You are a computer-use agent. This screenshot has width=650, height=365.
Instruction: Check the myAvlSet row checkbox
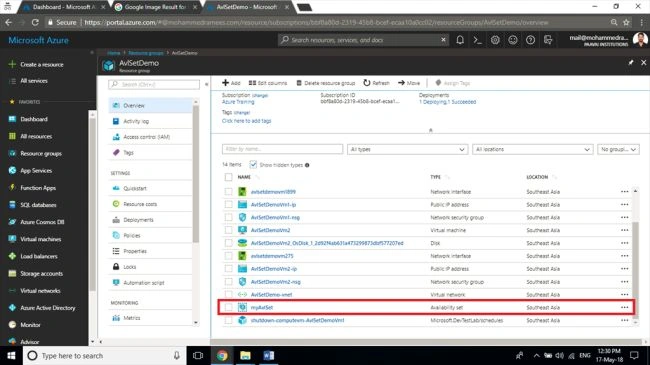[x=228, y=307]
